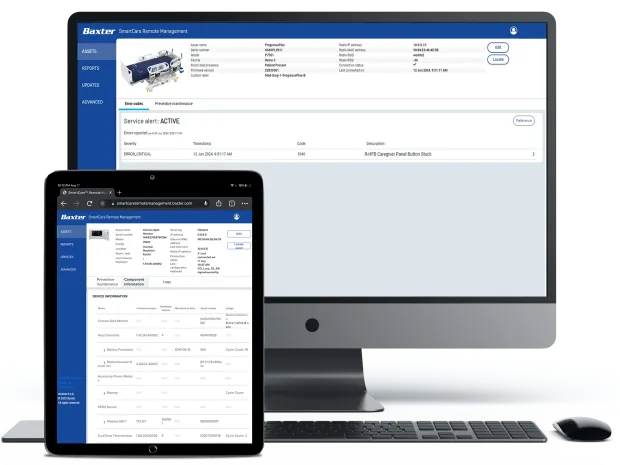Expand the ERROR_CRITICAL row chevron

(533, 154)
